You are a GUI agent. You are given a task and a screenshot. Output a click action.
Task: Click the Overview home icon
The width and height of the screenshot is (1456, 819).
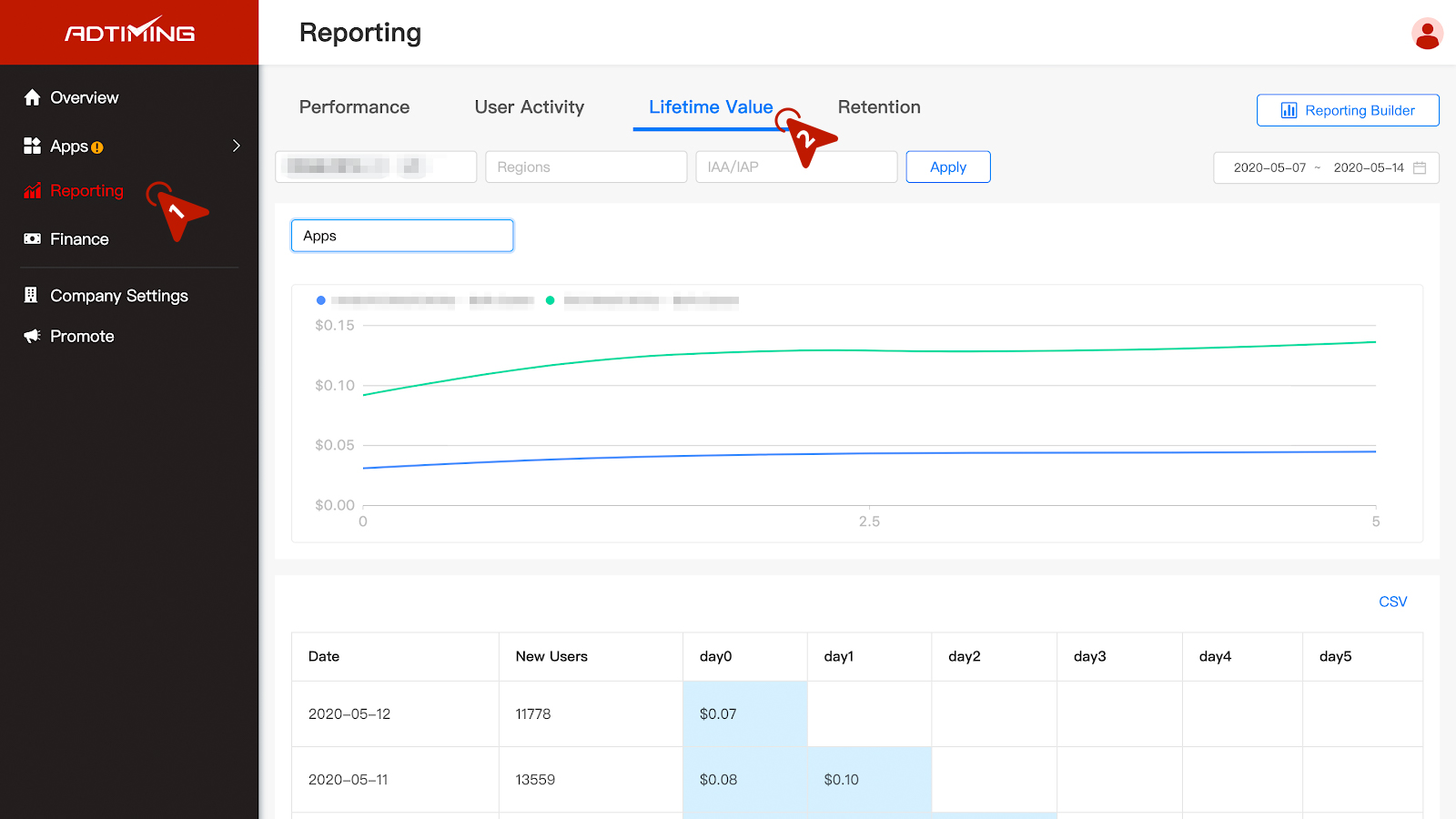[x=33, y=97]
